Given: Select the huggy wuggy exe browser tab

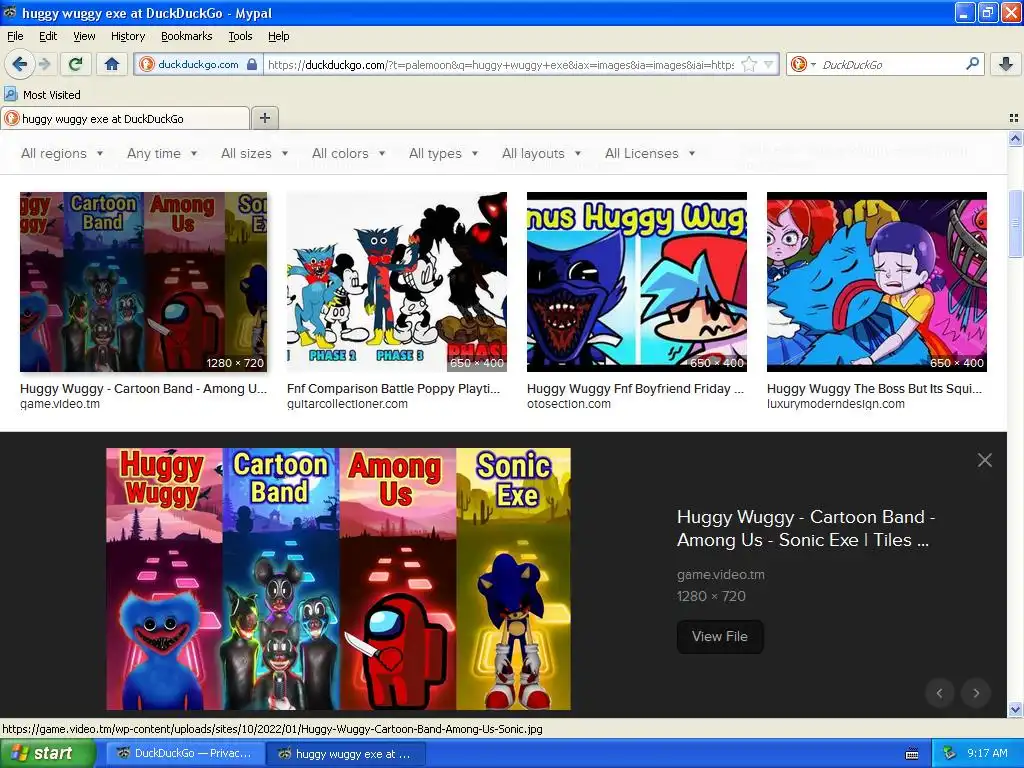Looking at the screenshot, I should pos(125,118).
